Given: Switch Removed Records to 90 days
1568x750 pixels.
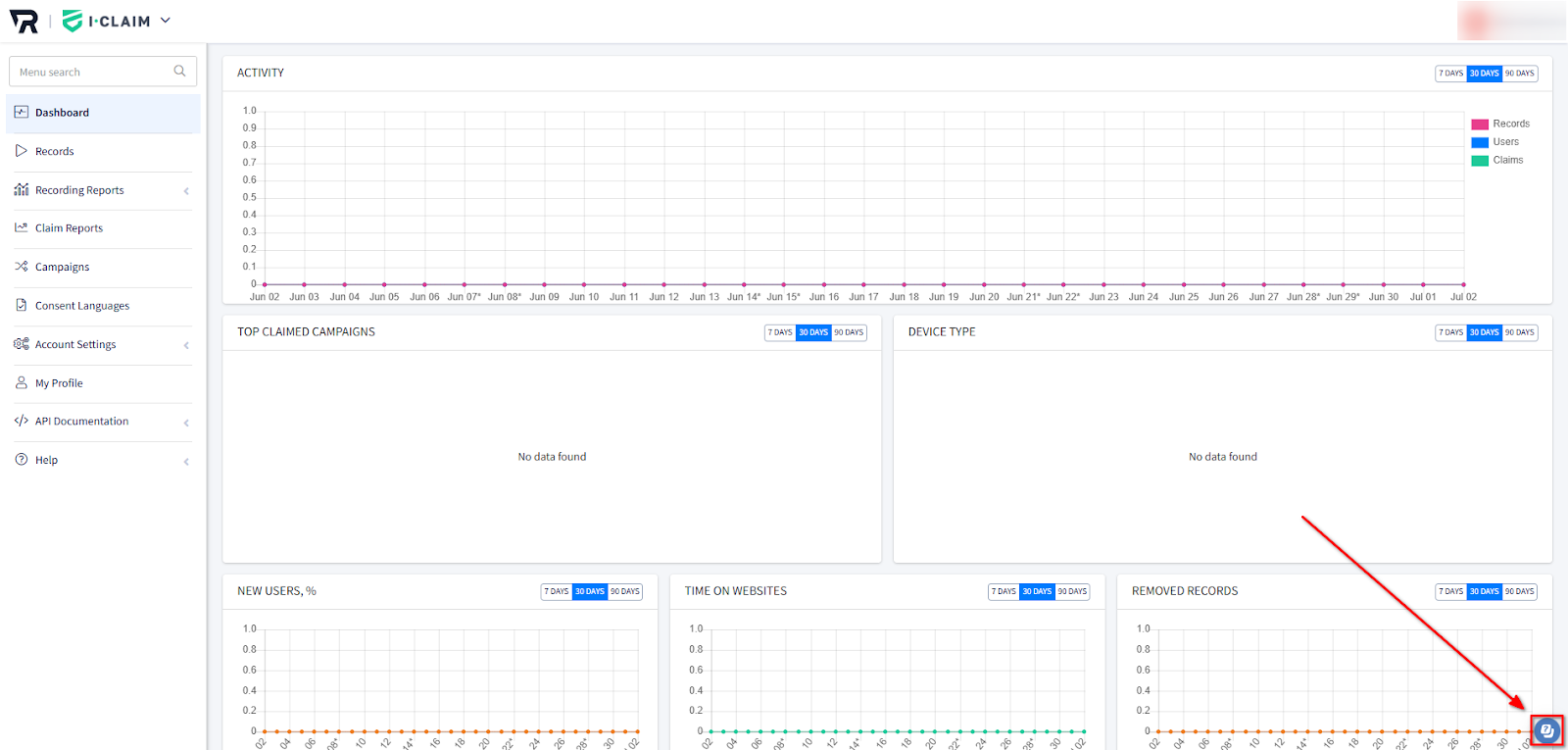Looking at the screenshot, I should [1520, 591].
